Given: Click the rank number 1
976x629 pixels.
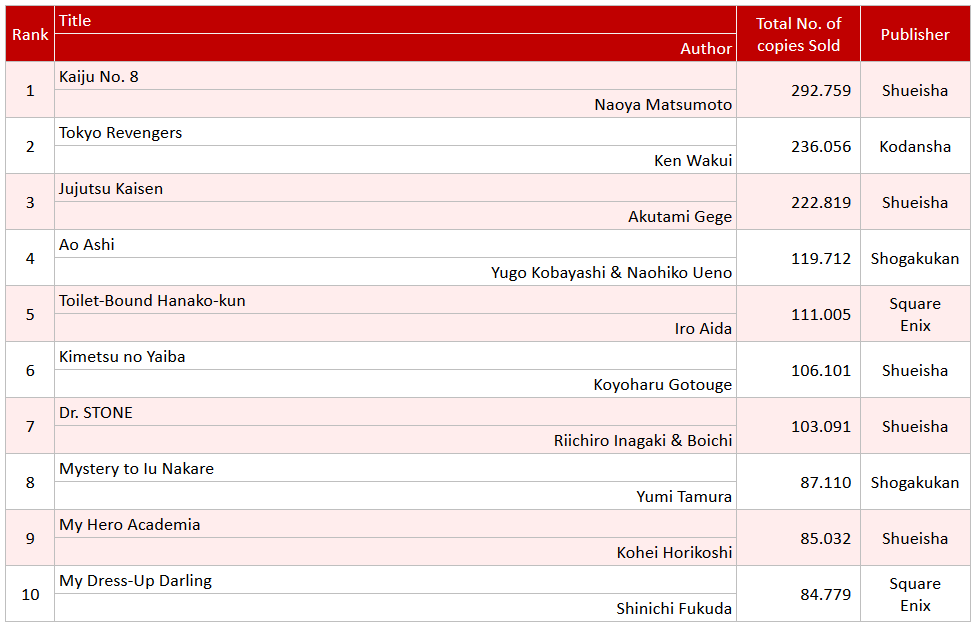Looking at the screenshot, I should pyautogui.click(x=30, y=90).
